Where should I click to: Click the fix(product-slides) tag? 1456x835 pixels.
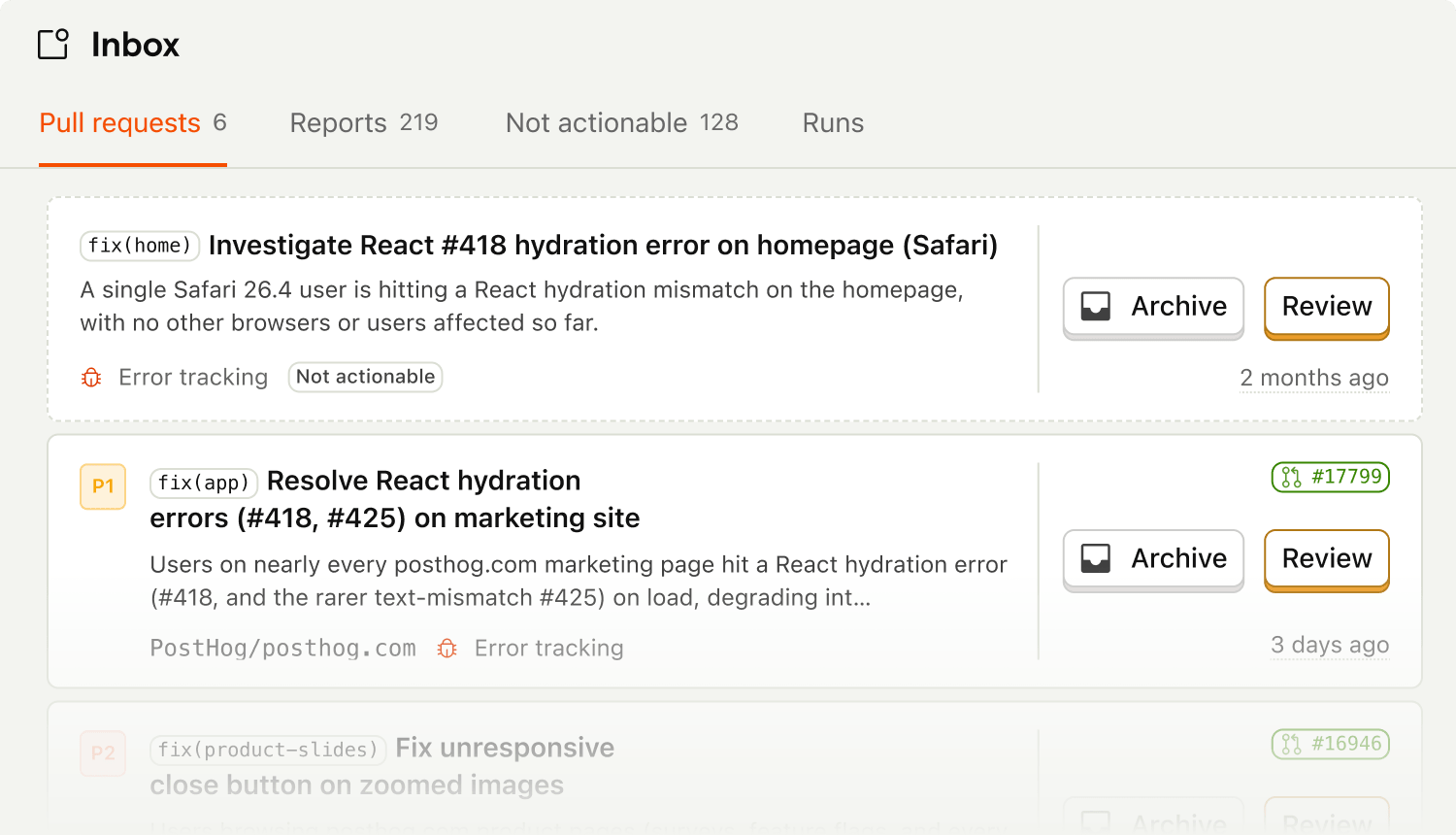pos(268,750)
